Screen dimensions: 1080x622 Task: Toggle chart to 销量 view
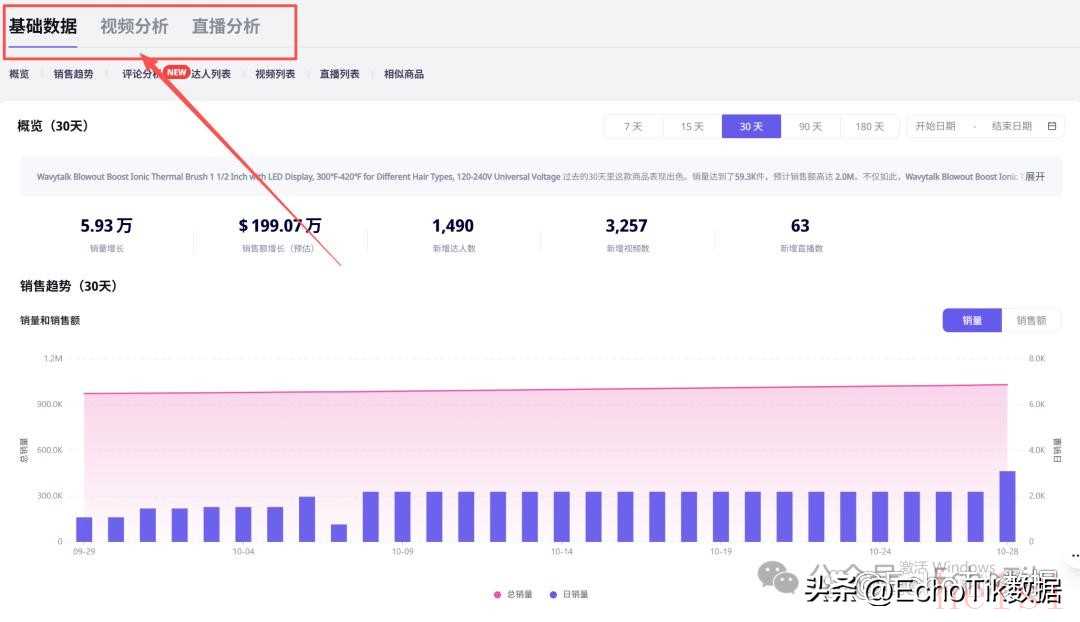pos(971,320)
